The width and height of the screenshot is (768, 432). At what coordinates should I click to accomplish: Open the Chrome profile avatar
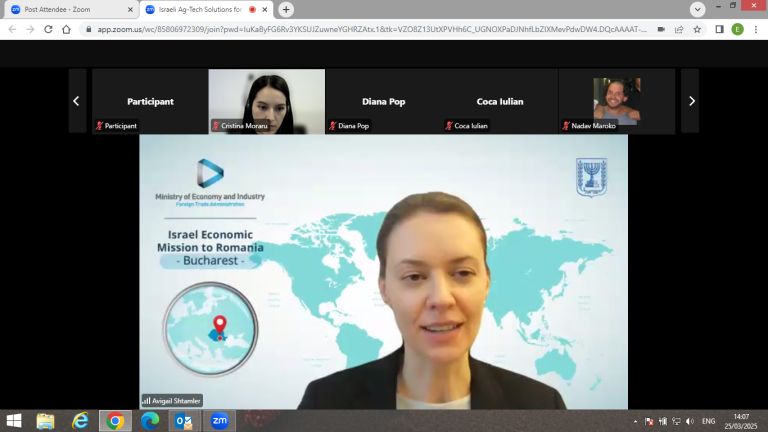point(738,29)
